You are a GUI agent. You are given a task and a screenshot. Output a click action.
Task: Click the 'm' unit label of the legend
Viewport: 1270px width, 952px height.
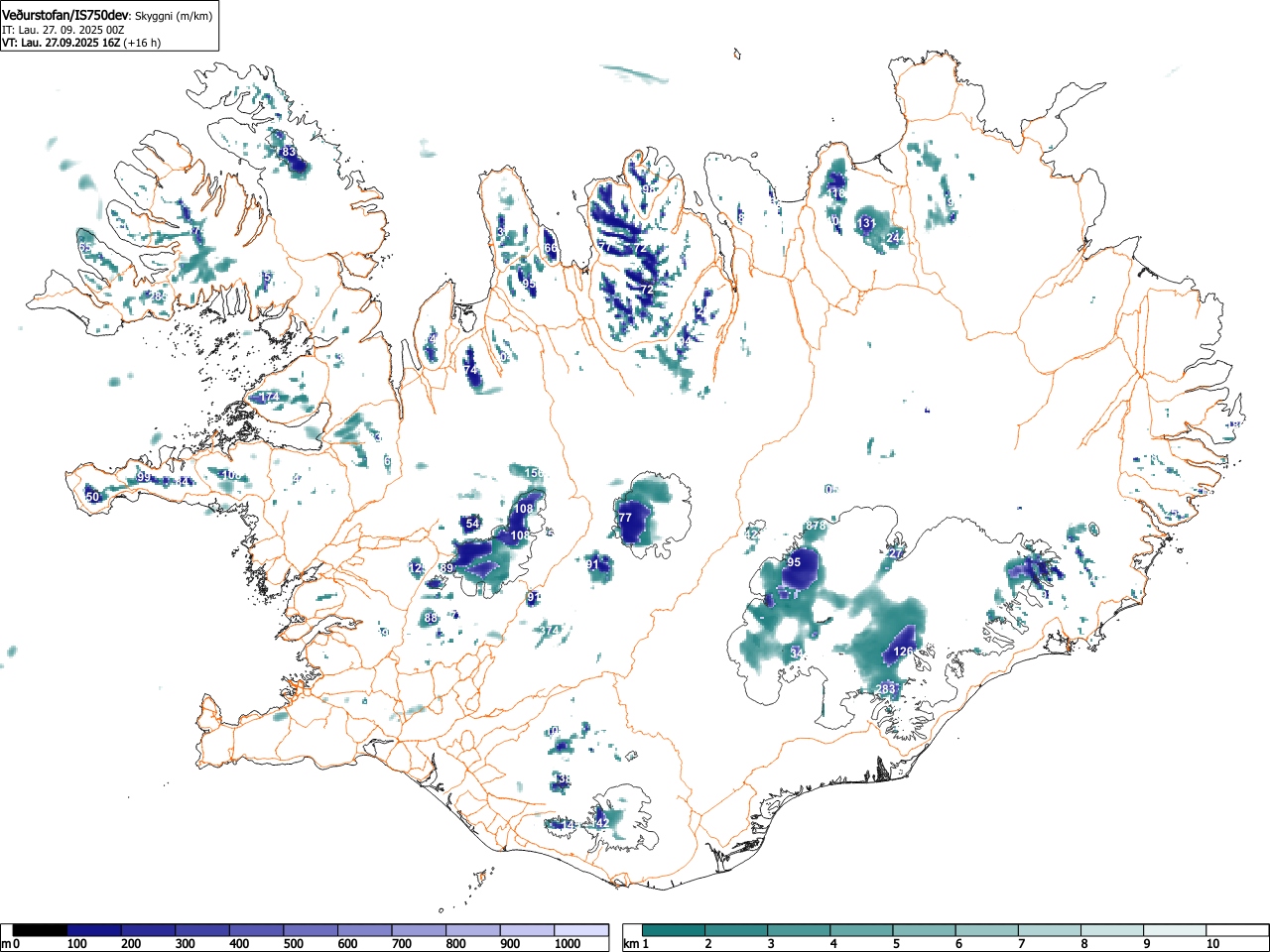[x=6, y=944]
